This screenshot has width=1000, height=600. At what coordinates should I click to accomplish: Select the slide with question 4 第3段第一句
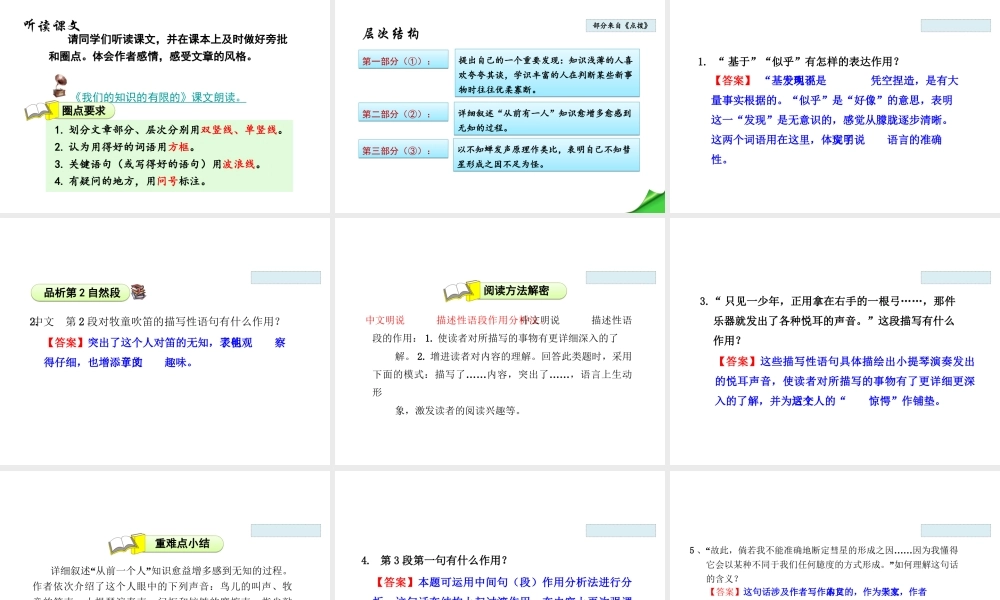(500, 536)
